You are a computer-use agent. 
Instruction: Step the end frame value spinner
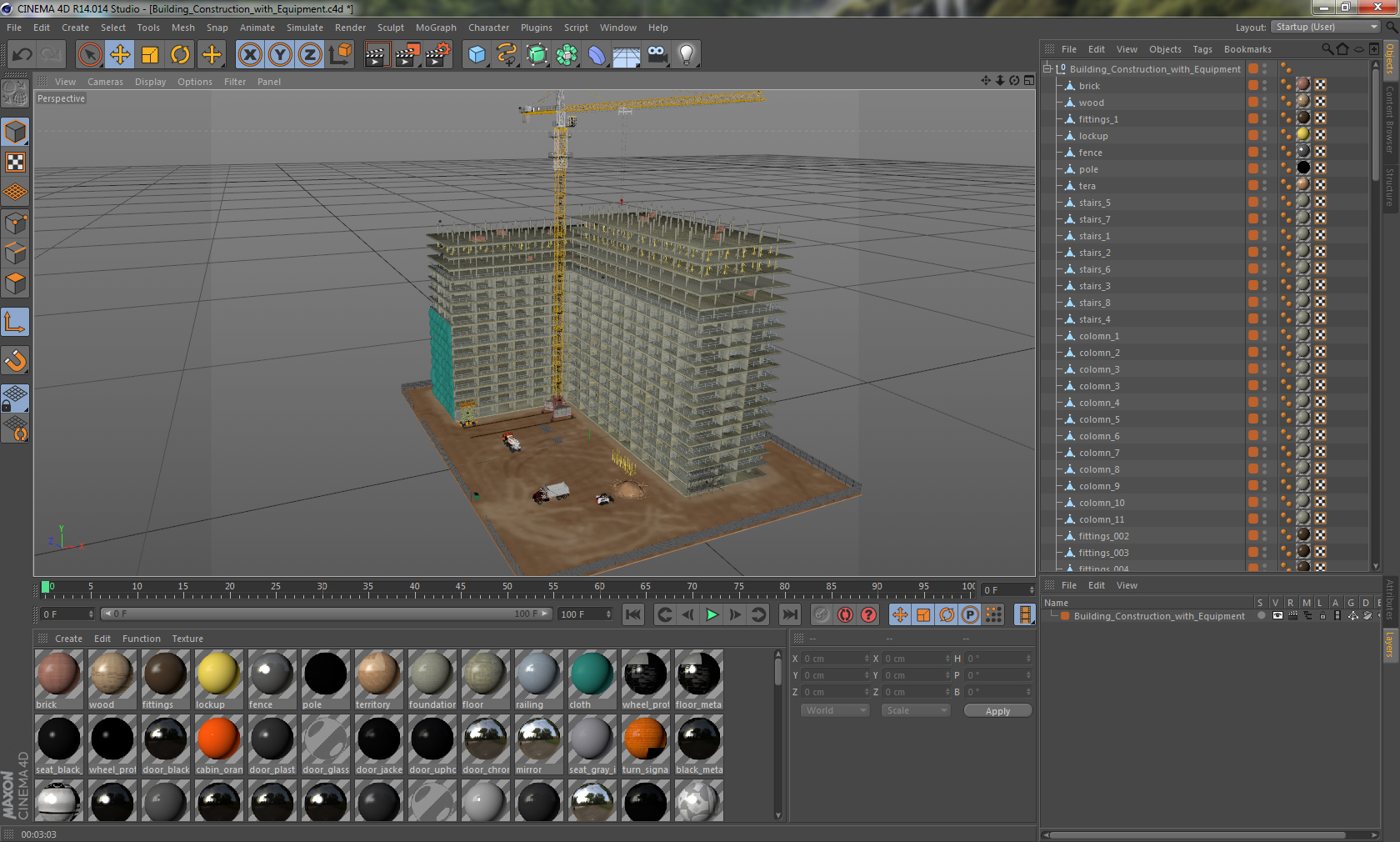click(x=609, y=614)
